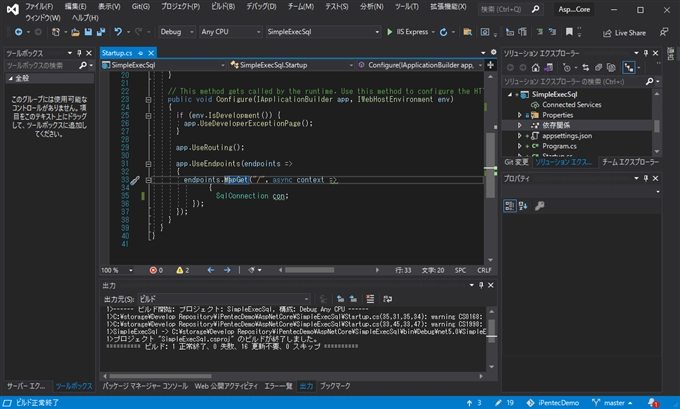Click the master branch button in status bar
The height and width of the screenshot is (409, 680).
pyautogui.click(x=612, y=403)
